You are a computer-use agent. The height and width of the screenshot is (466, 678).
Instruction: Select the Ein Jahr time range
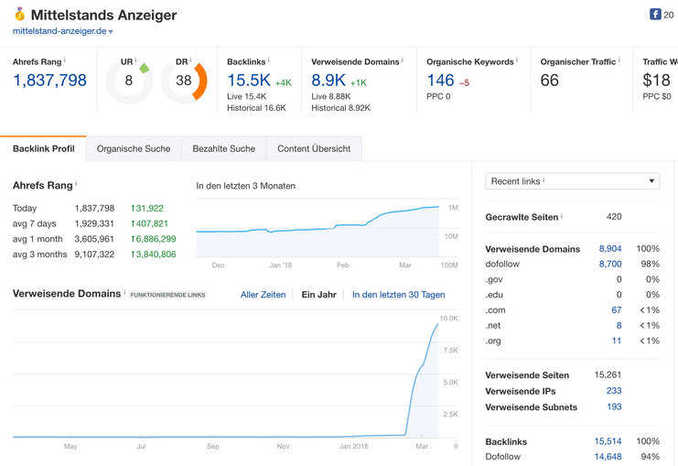click(x=319, y=295)
